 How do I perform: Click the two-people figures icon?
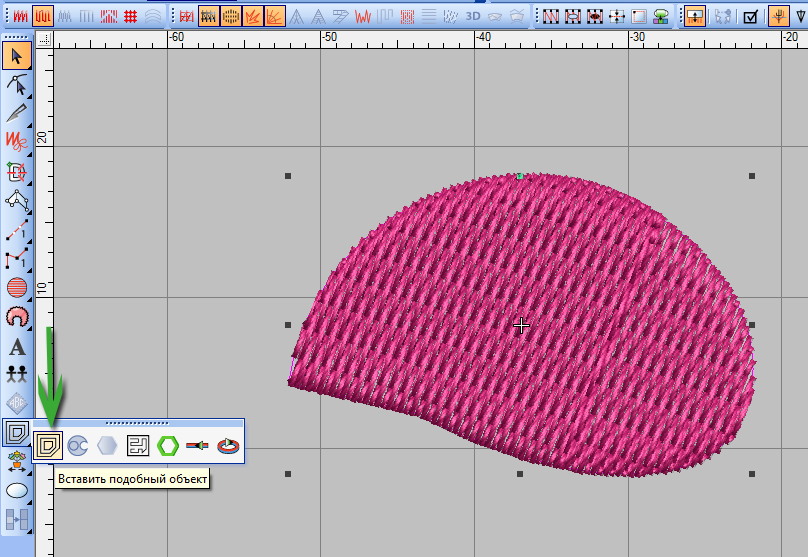pyautogui.click(x=16, y=375)
